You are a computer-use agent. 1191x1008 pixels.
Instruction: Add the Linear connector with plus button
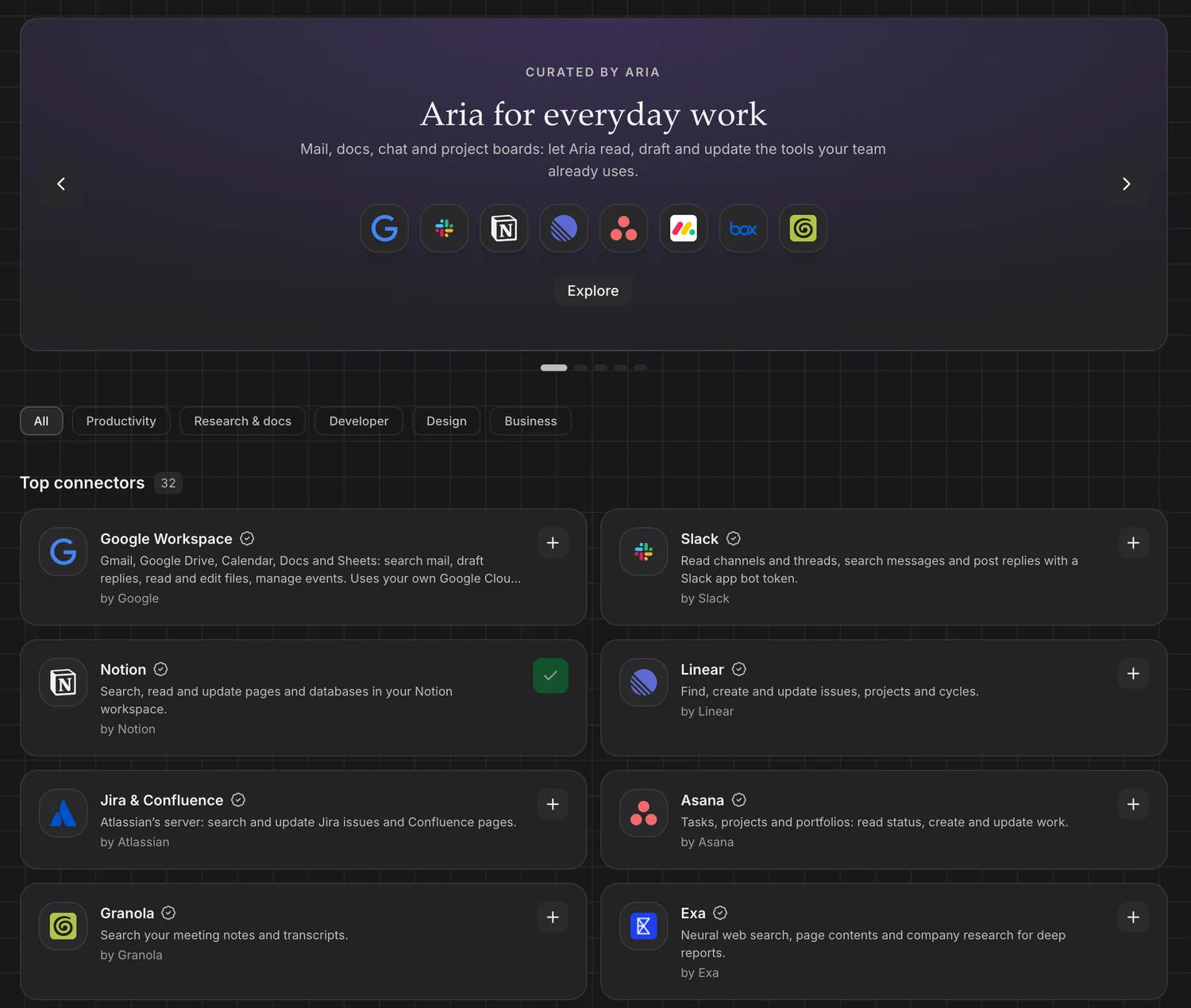[1133, 674]
